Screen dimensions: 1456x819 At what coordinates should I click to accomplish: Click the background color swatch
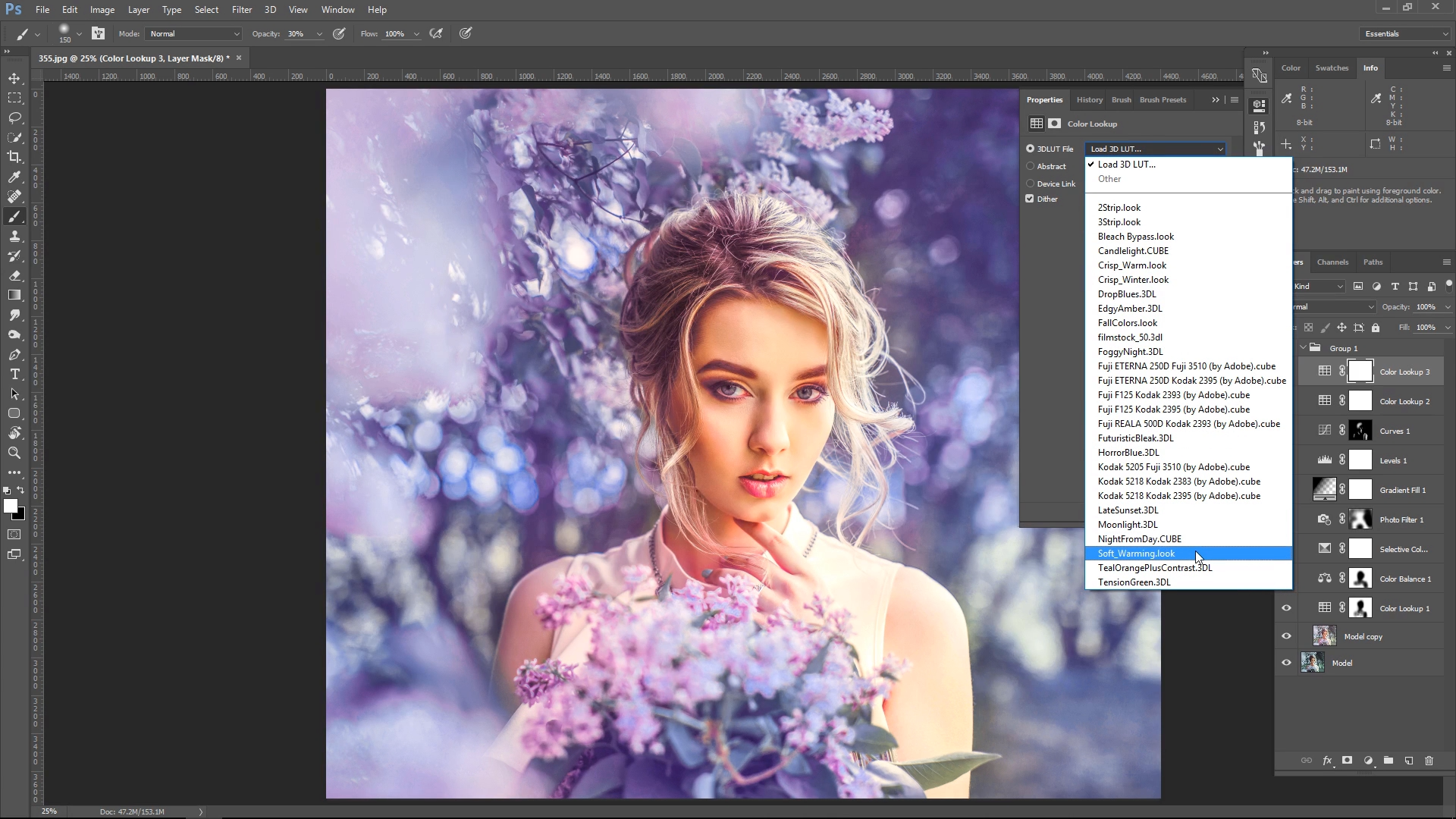pyautogui.click(x=21, y=516)
